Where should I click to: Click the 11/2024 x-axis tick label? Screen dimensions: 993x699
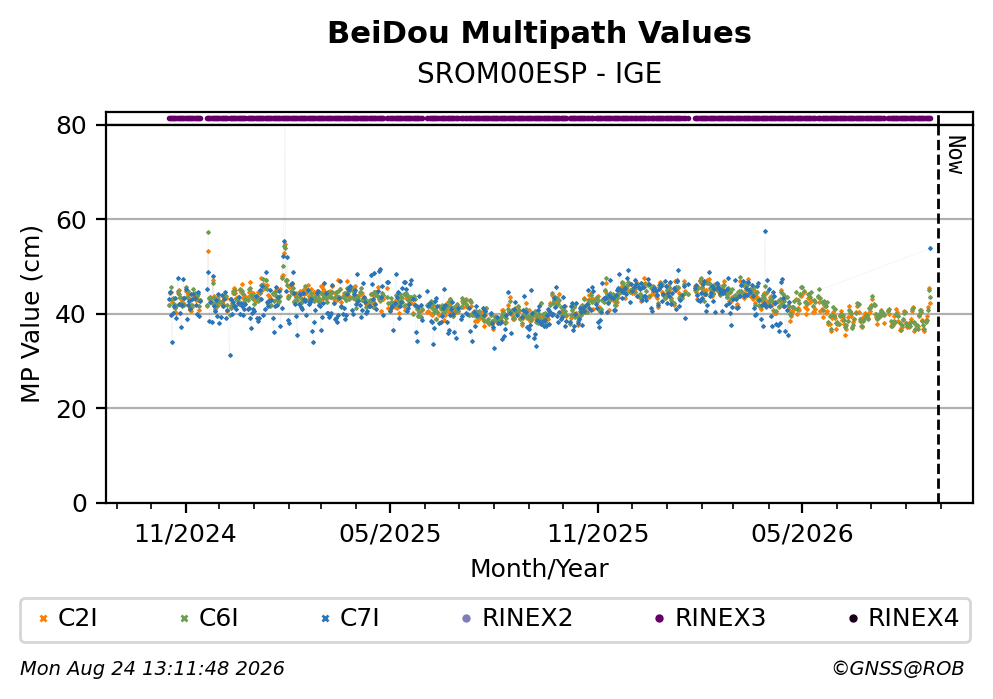185,534
